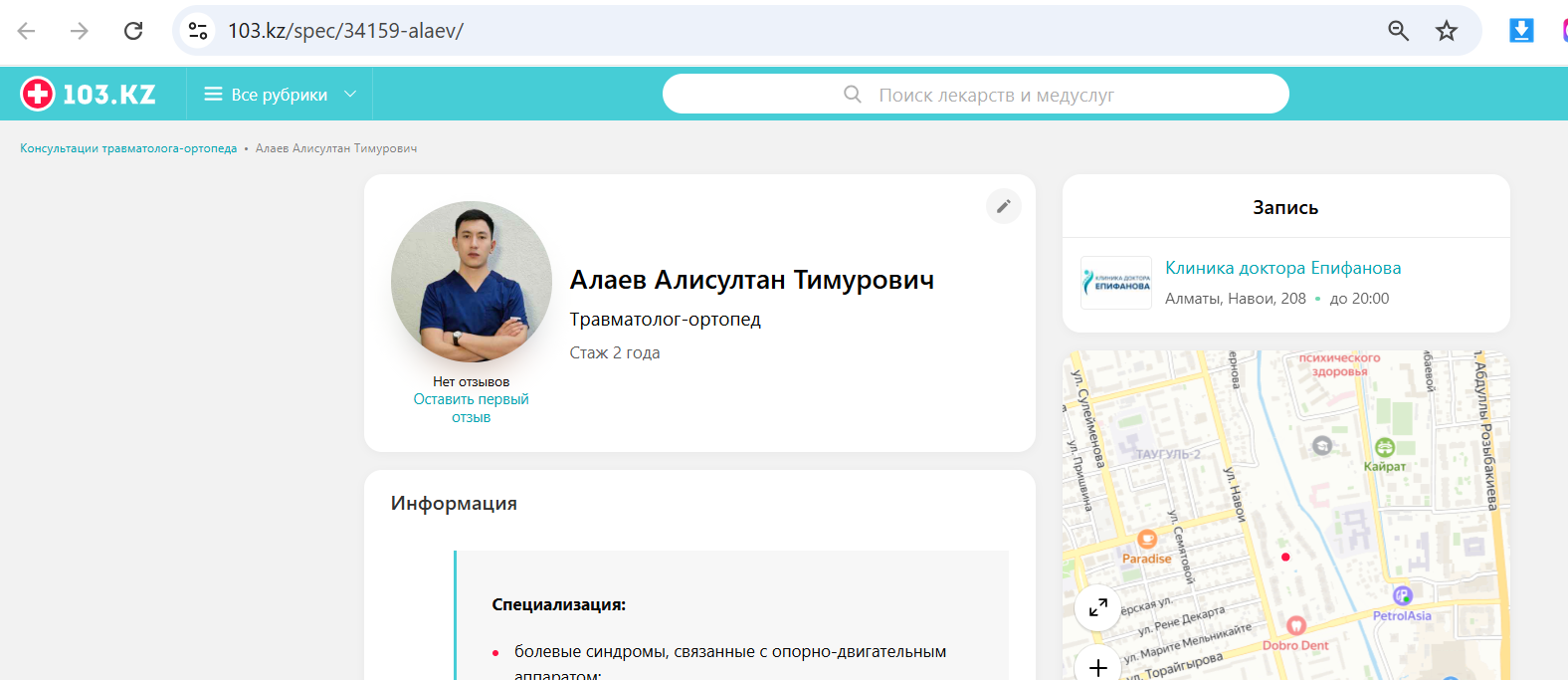
Task: Click the Нет отзывов label
Action: point(472,381)
